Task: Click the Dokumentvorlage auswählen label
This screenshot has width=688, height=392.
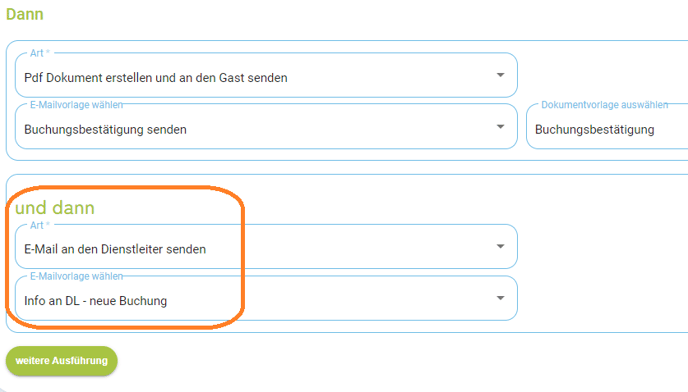Action: click(x=604, y=105)
